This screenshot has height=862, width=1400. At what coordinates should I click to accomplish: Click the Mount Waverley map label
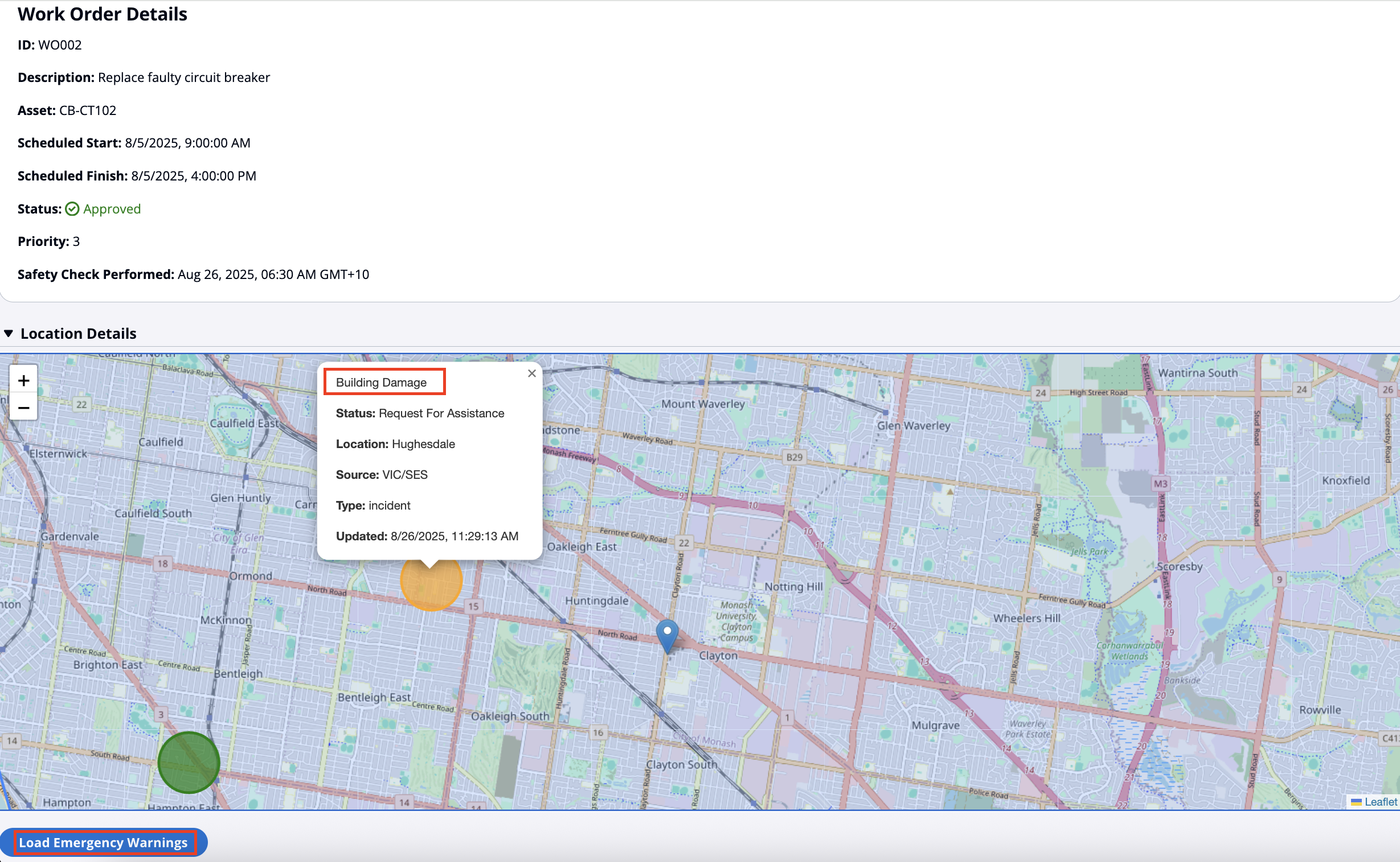[x=703, y=404]
